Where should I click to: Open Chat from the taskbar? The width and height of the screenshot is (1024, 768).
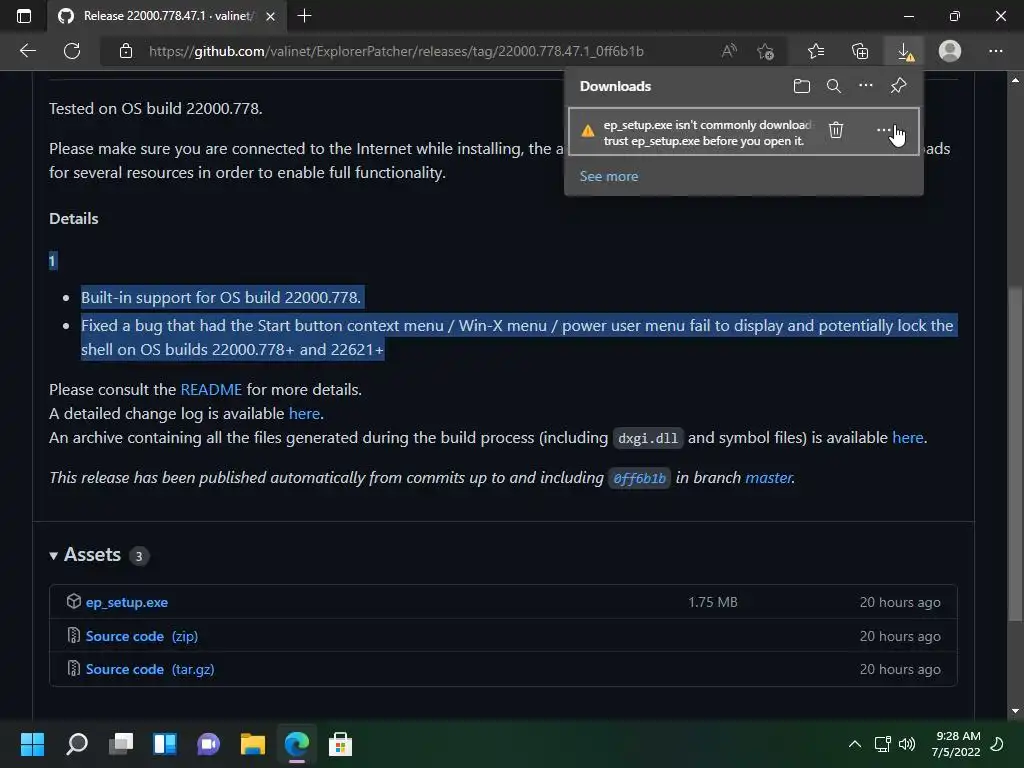tap(208, 744)
